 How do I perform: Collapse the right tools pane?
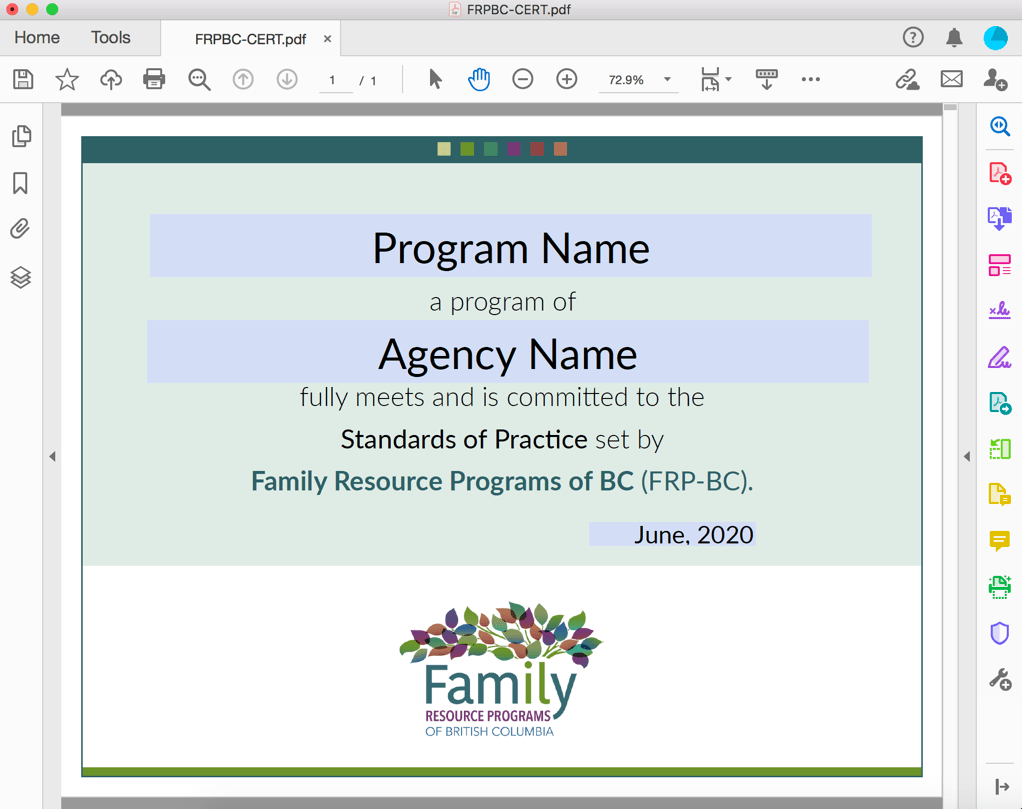point(967,457)
